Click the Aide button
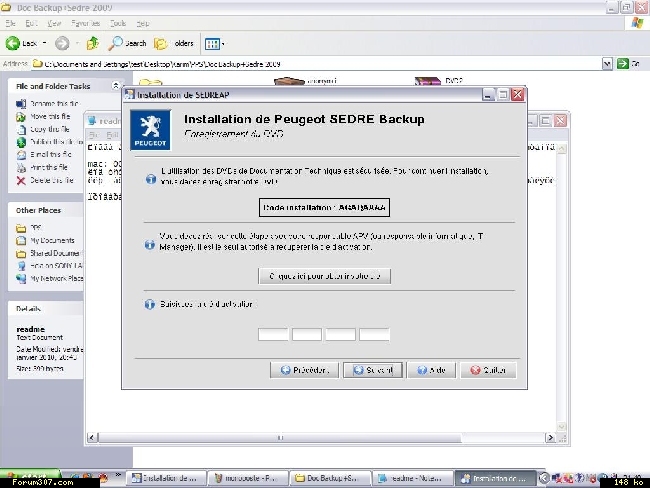 coord(432,370)
